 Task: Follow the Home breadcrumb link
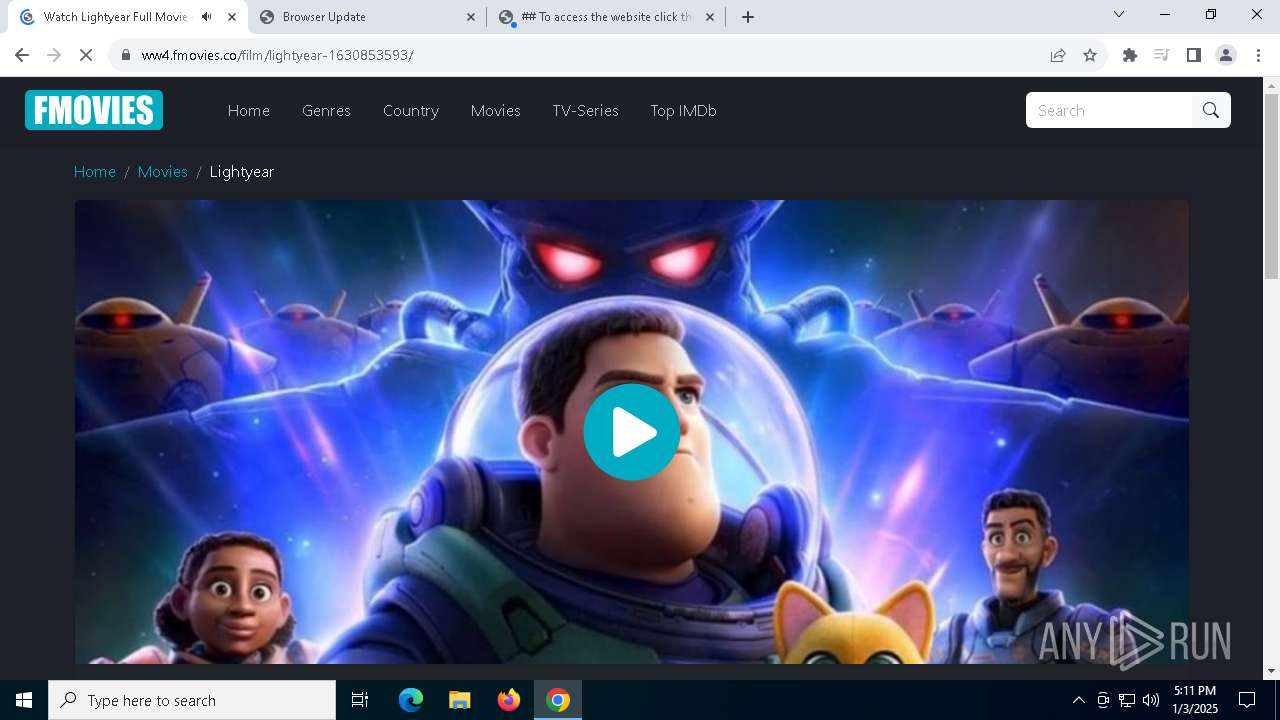[95, 172]
